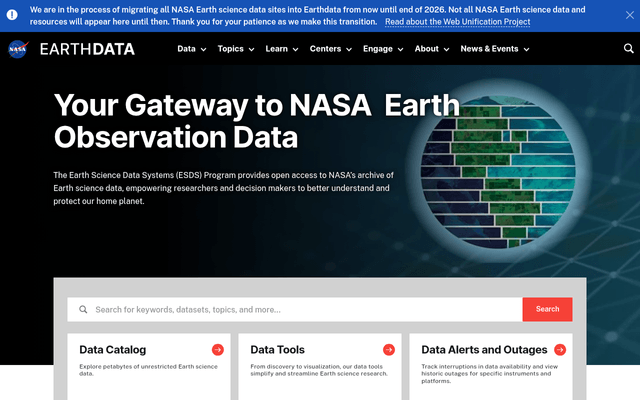Click Data Alerts and Outages arrow icon
Screen dimensions: 640x400
tap(560, 350)
